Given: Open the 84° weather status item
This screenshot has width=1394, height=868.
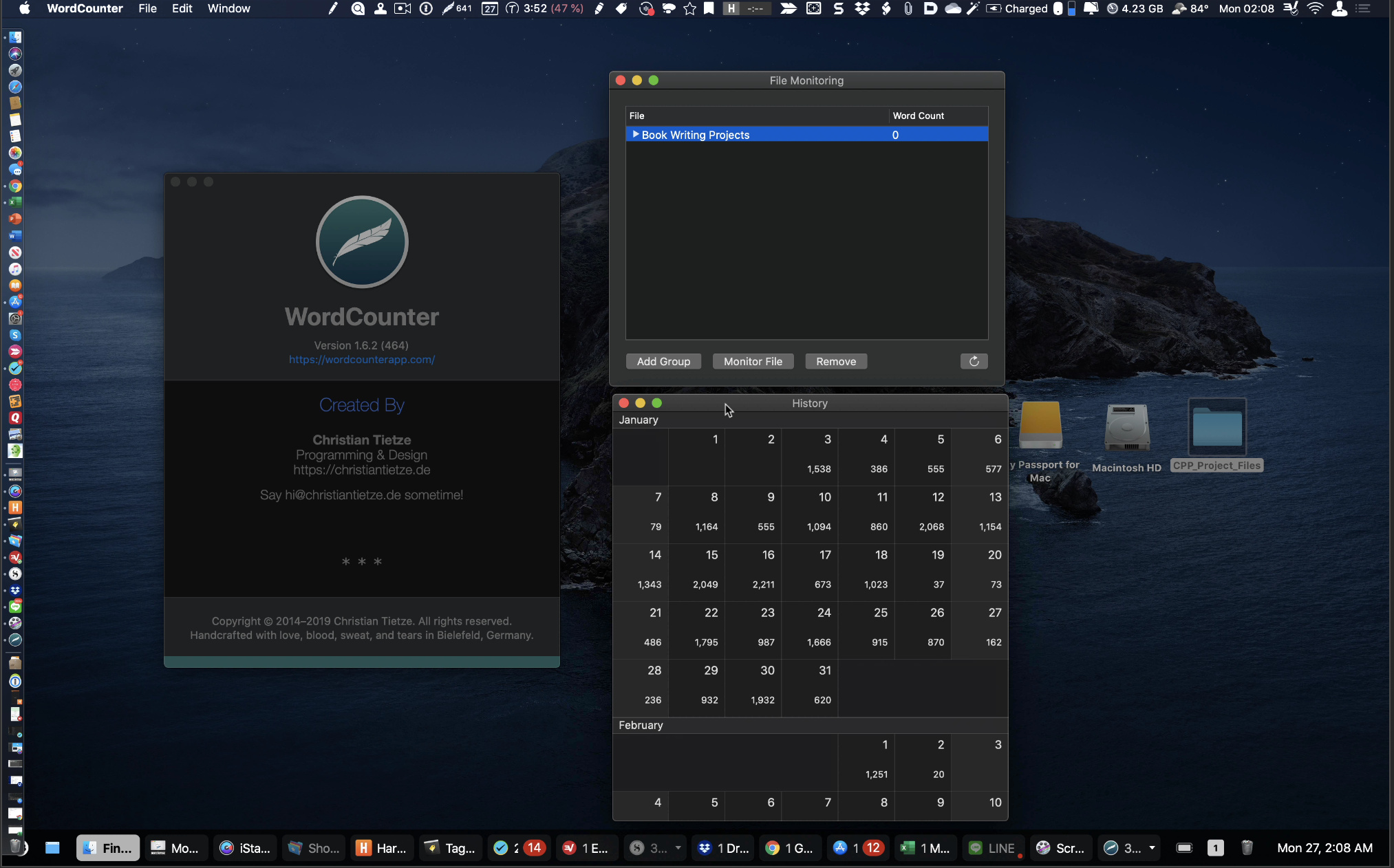Looking at the screenshot, I should 1190,8.
